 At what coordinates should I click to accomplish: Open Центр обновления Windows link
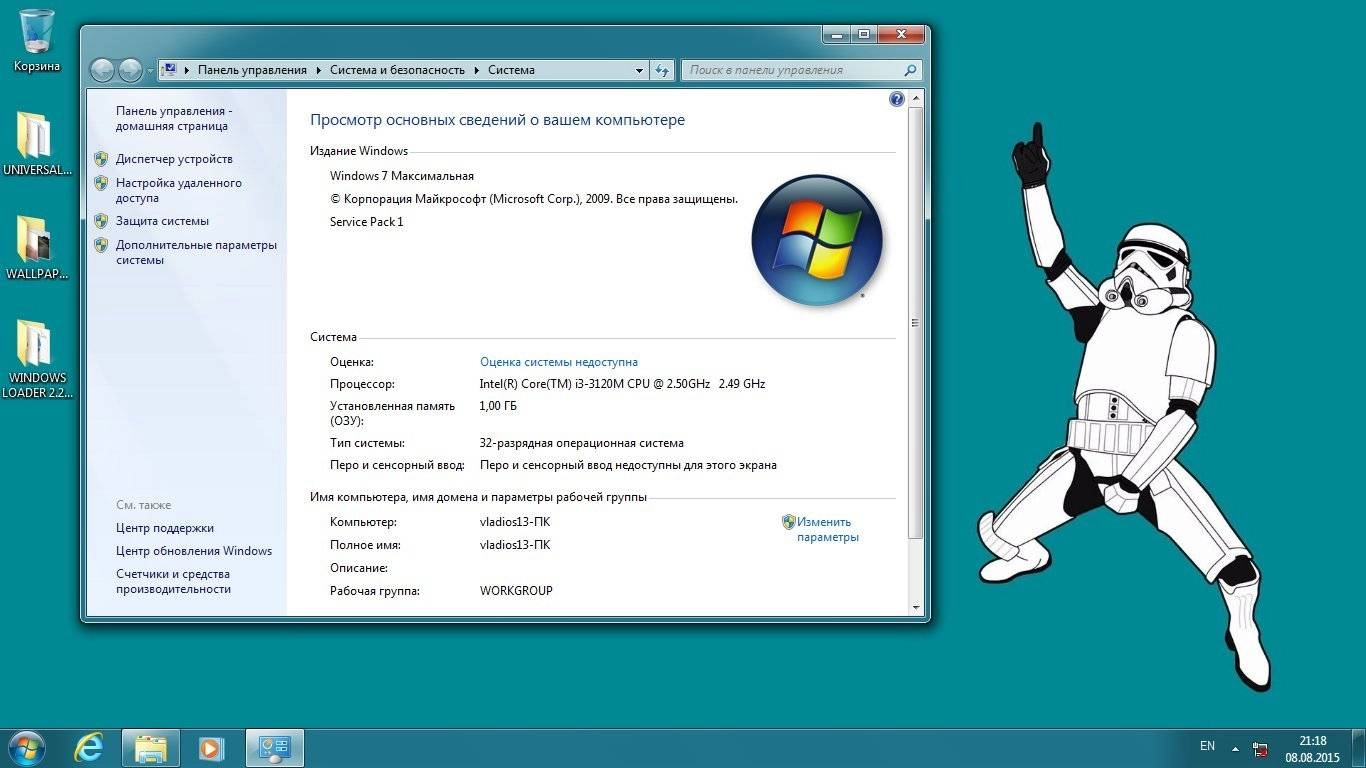[x=194, y=551]
